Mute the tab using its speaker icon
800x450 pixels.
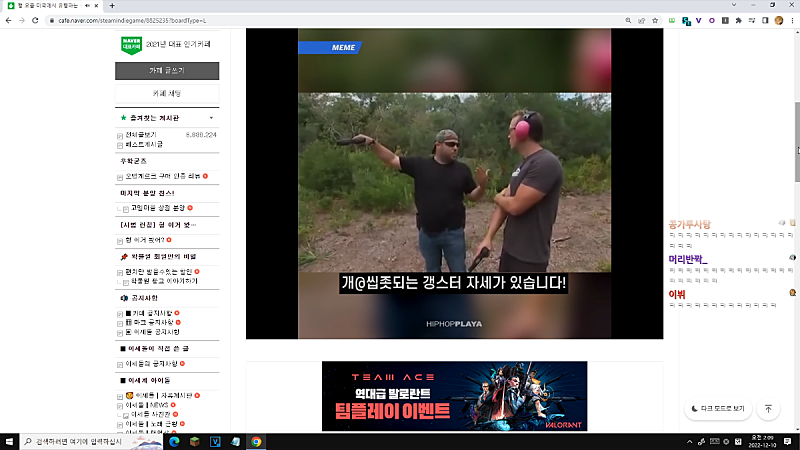(x=87, y=6)
